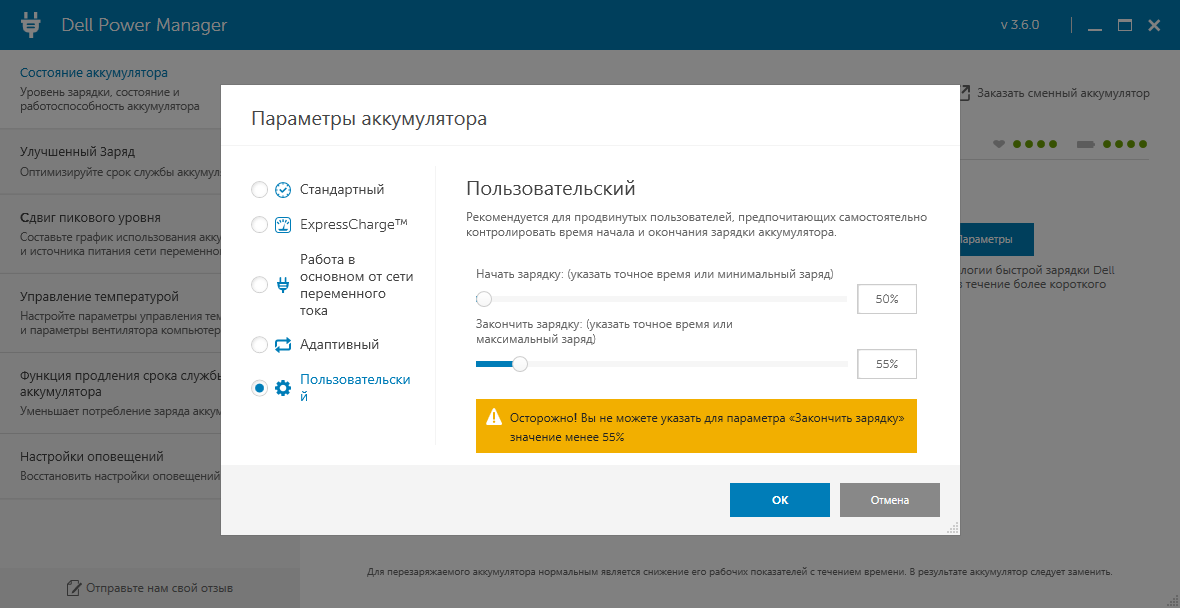The image size is (1180, 608).
Task: Click the yellow warning message text
Action: 707,427
